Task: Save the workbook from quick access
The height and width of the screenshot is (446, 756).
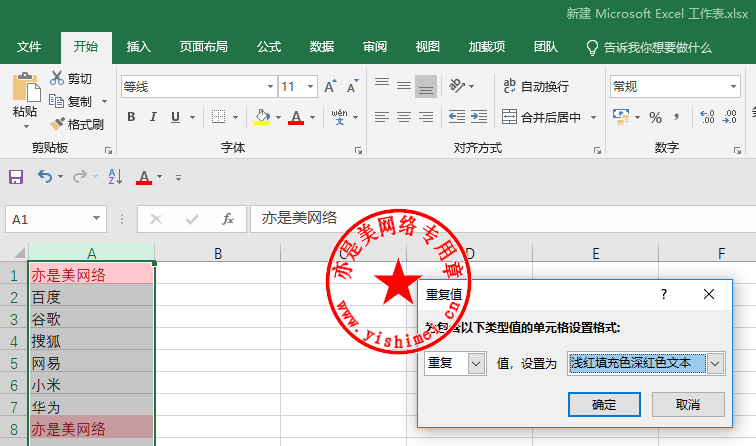Action: pos(16,177)
